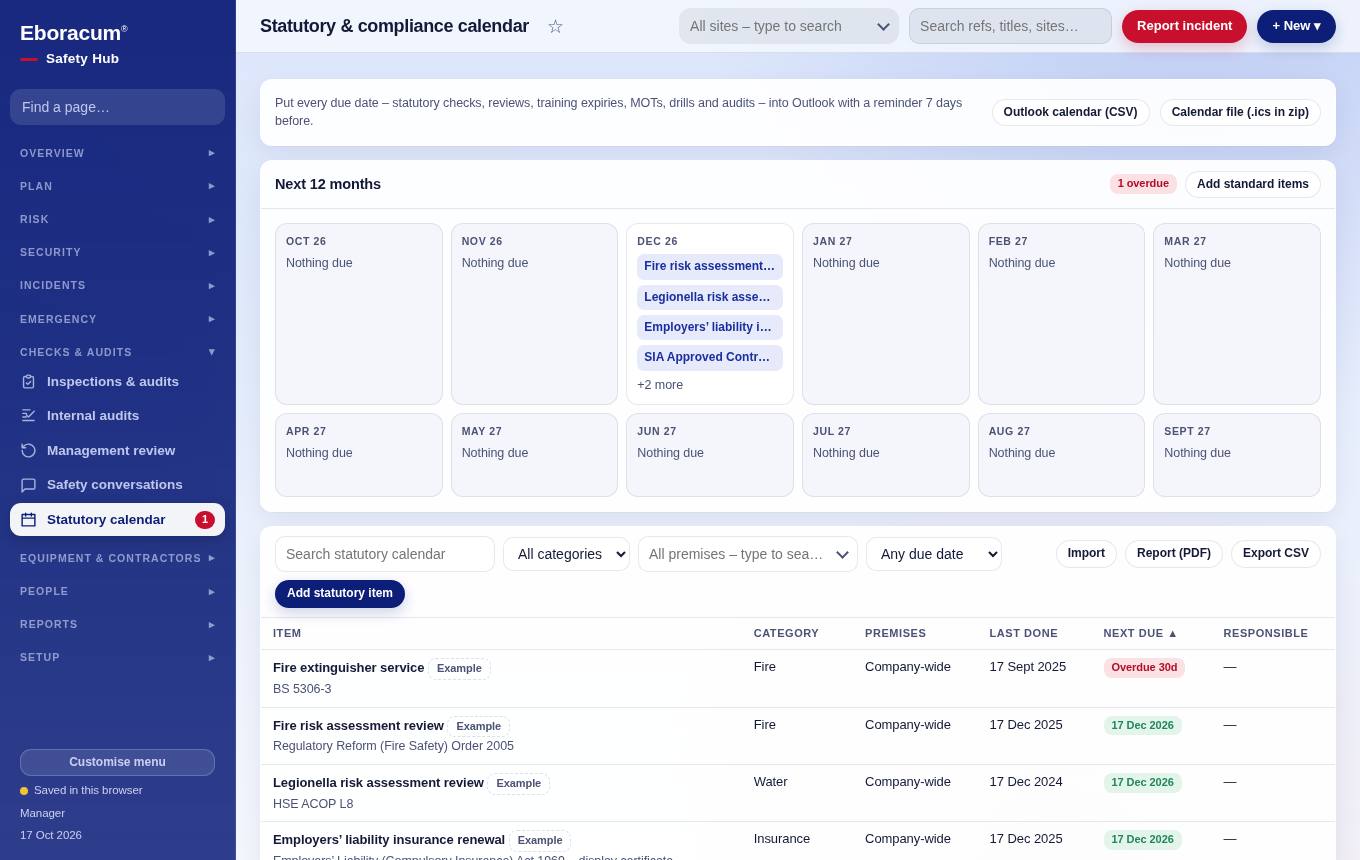
Task: Open Safety conversations page
Action: pos(117,485)
